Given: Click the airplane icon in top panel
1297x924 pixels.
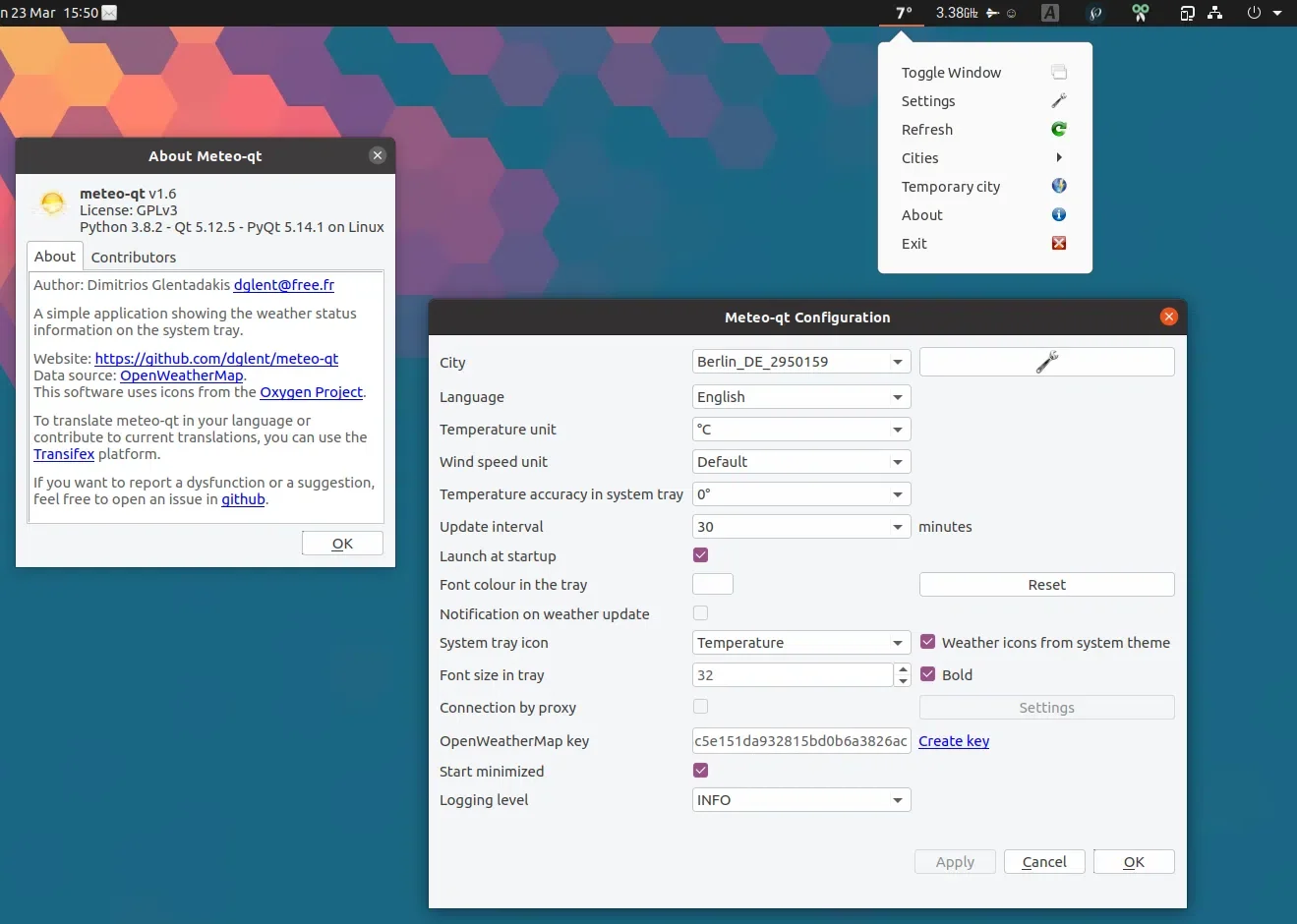Looking at the screenshot, I should [993, 13].
